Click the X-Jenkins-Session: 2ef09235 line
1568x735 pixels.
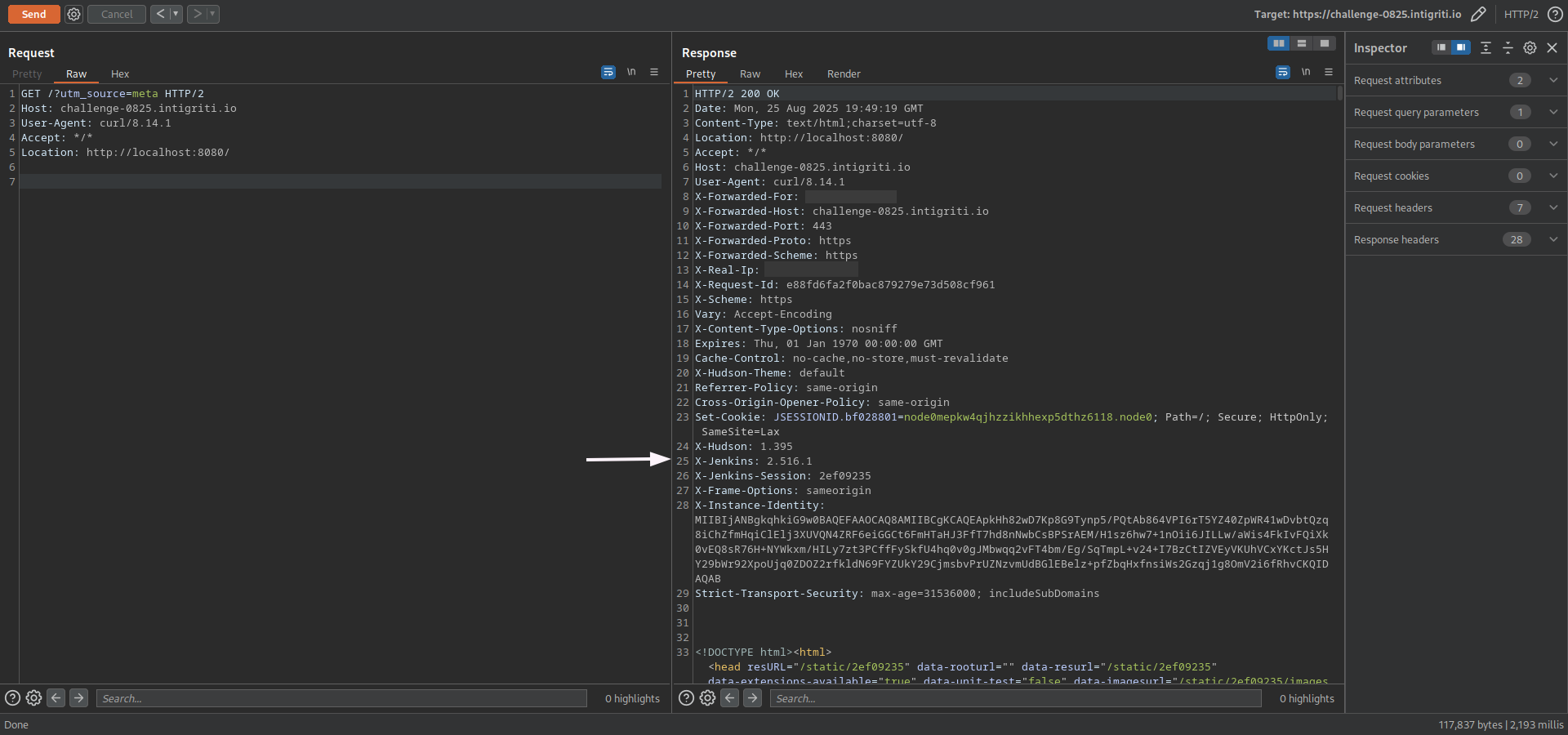click(782, 476)
